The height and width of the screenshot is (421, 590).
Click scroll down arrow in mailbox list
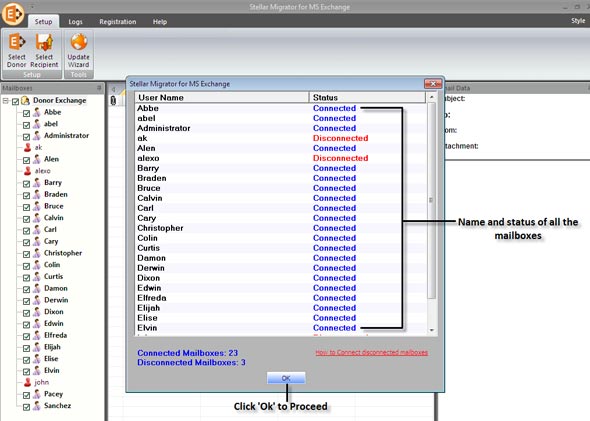pyautogui.click(x=432, y=330)
